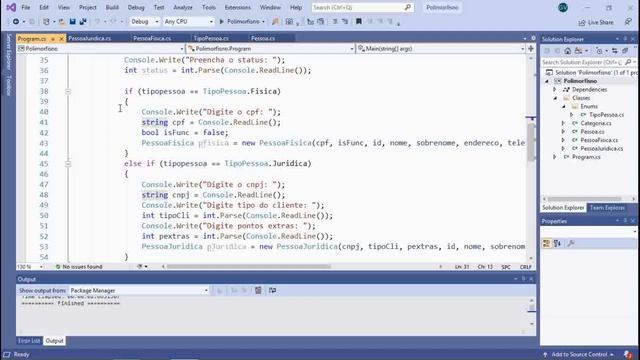Click the Open File toolbar icon
This screenshot has width=640, height=360.
(x=61, y=22)
